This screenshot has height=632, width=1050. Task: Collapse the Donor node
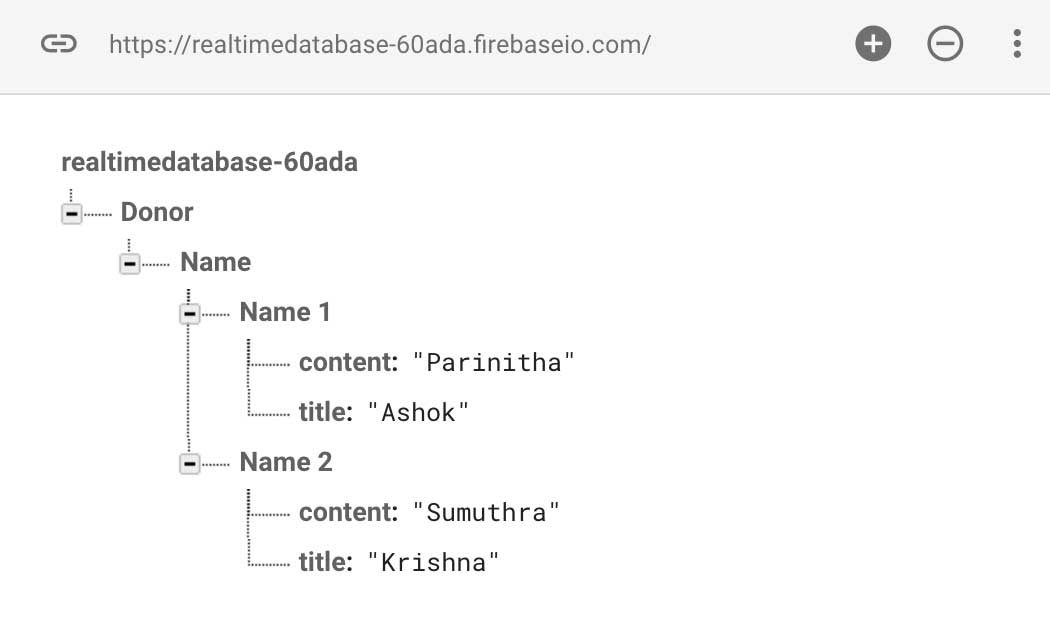pos(71,214)
